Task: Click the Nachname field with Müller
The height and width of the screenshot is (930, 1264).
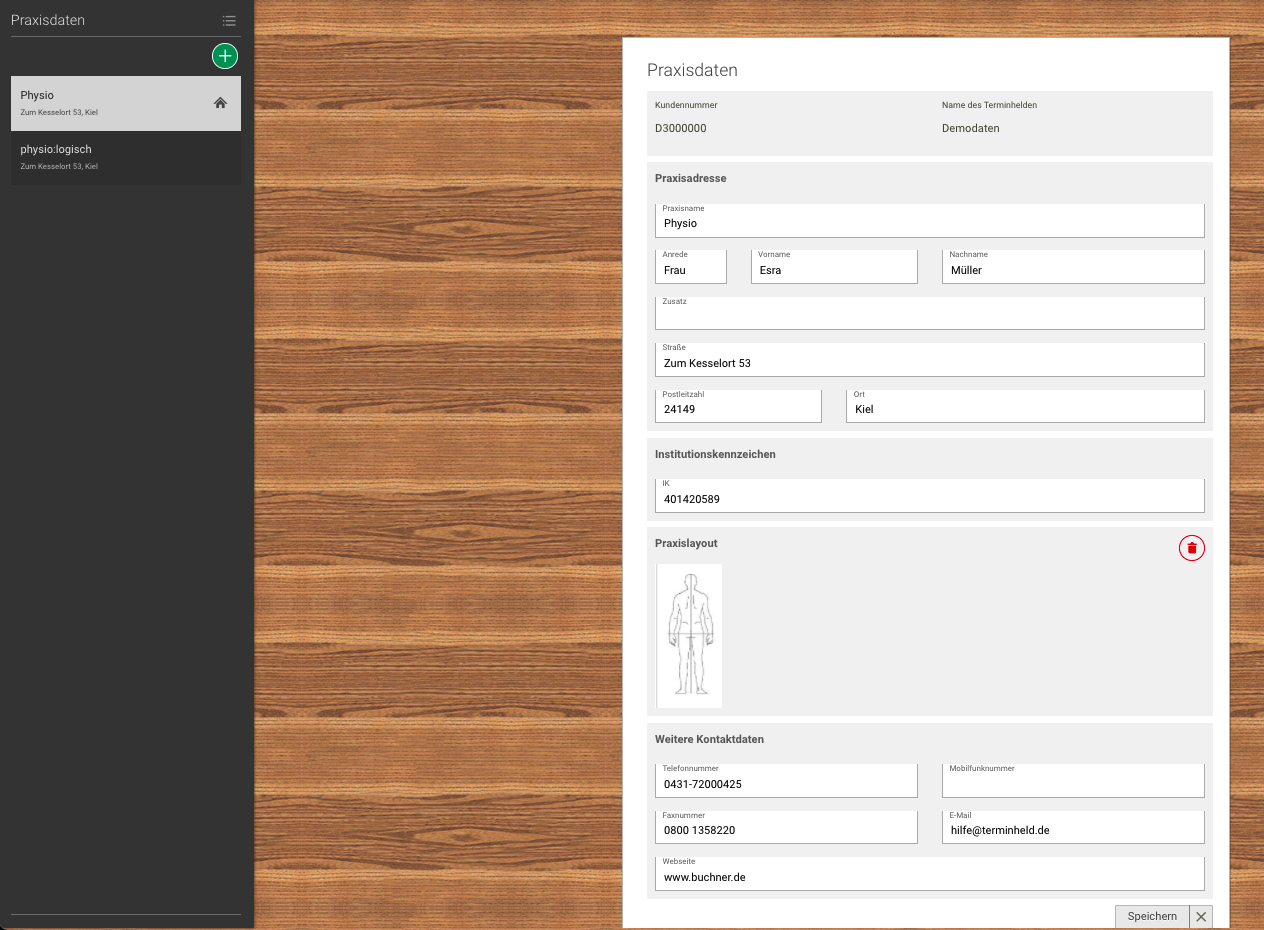Action: coord(1073,269)
